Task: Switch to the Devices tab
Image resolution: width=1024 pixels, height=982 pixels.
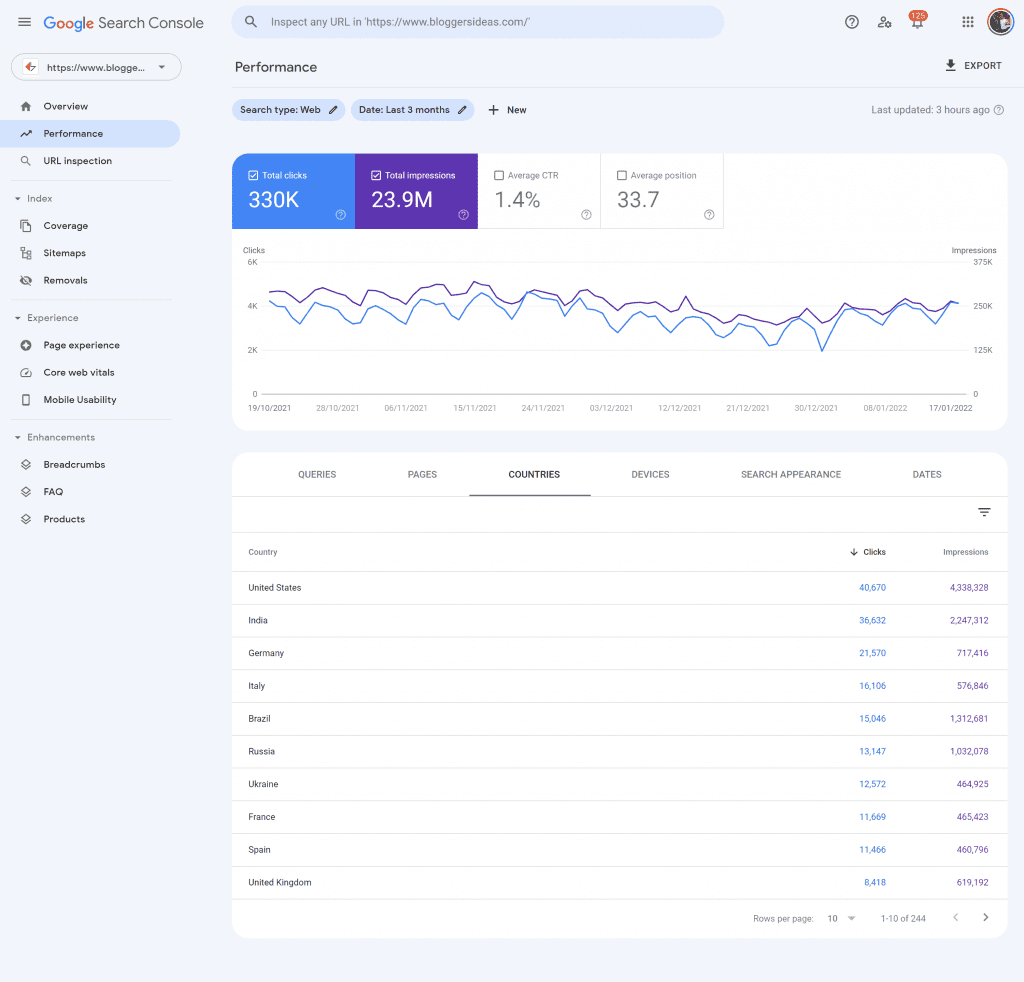Action: (650, 475)
